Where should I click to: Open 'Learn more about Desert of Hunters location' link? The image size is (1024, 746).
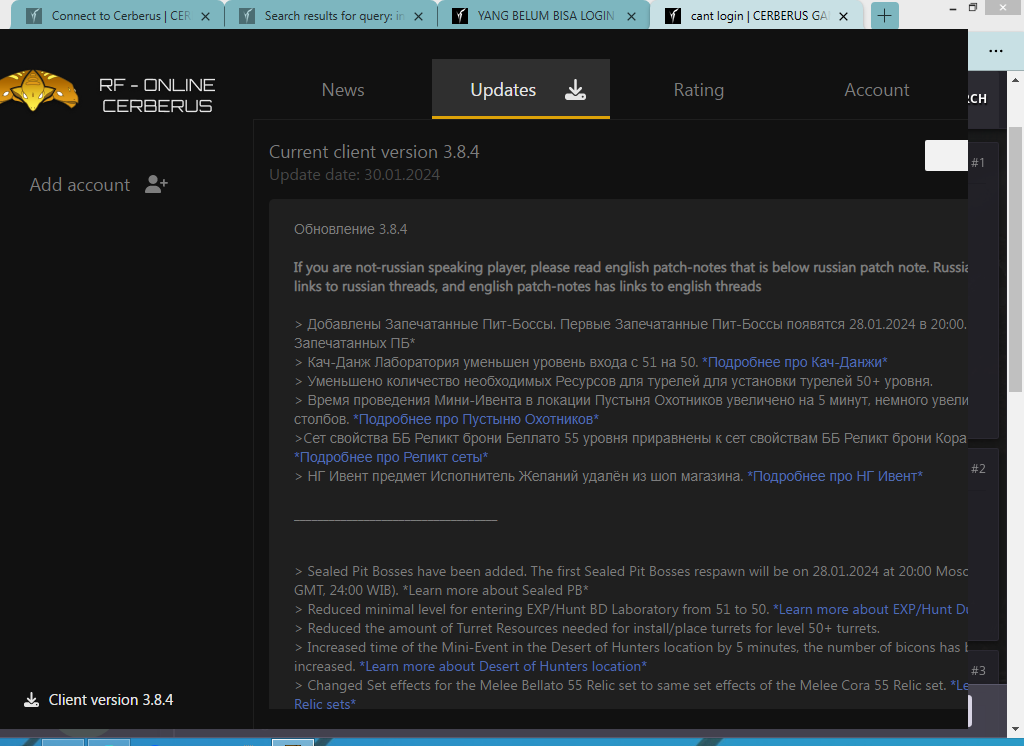[x=503, y=666]
